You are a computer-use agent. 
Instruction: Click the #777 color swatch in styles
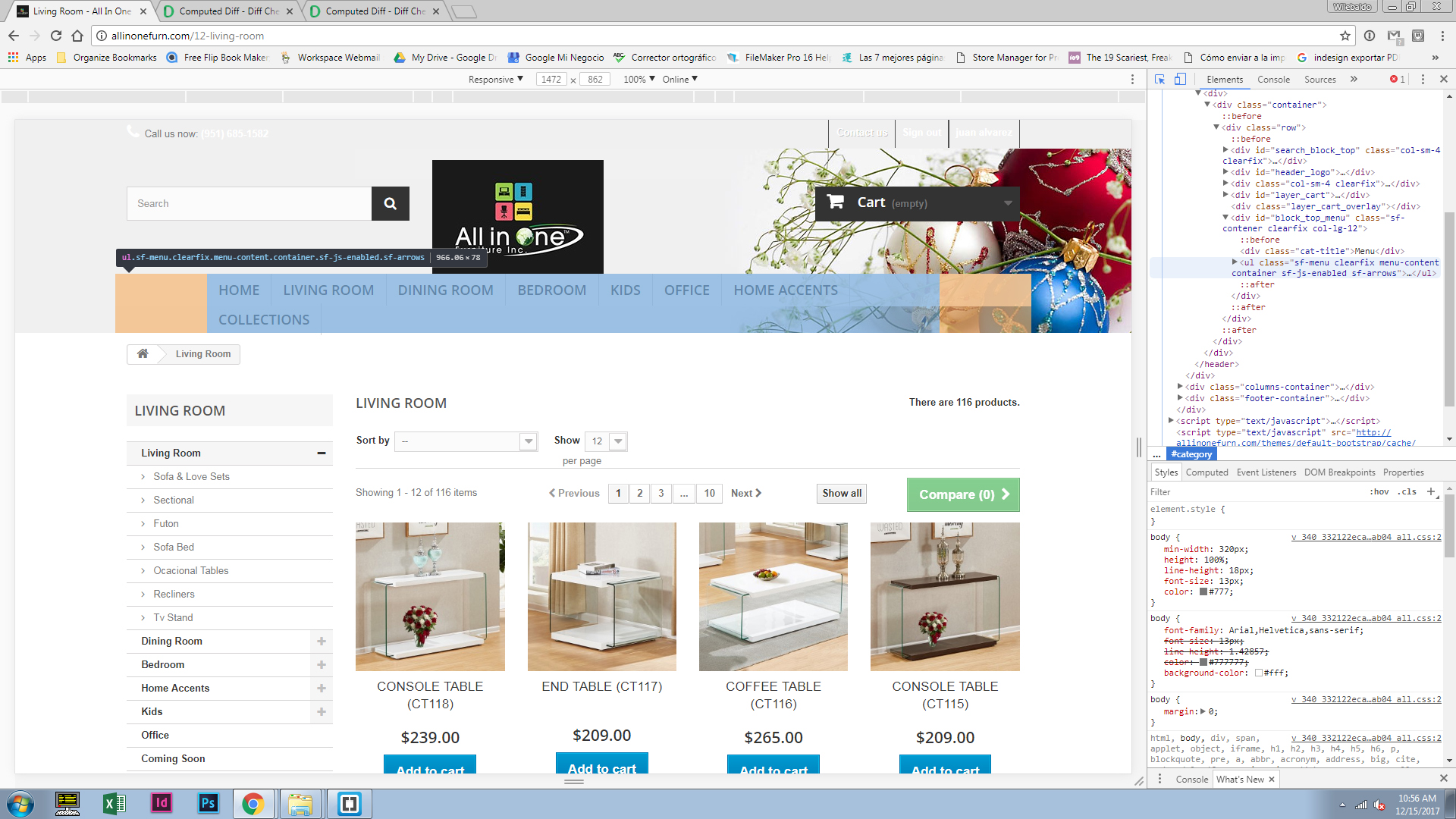click(x=1203, y=591)
